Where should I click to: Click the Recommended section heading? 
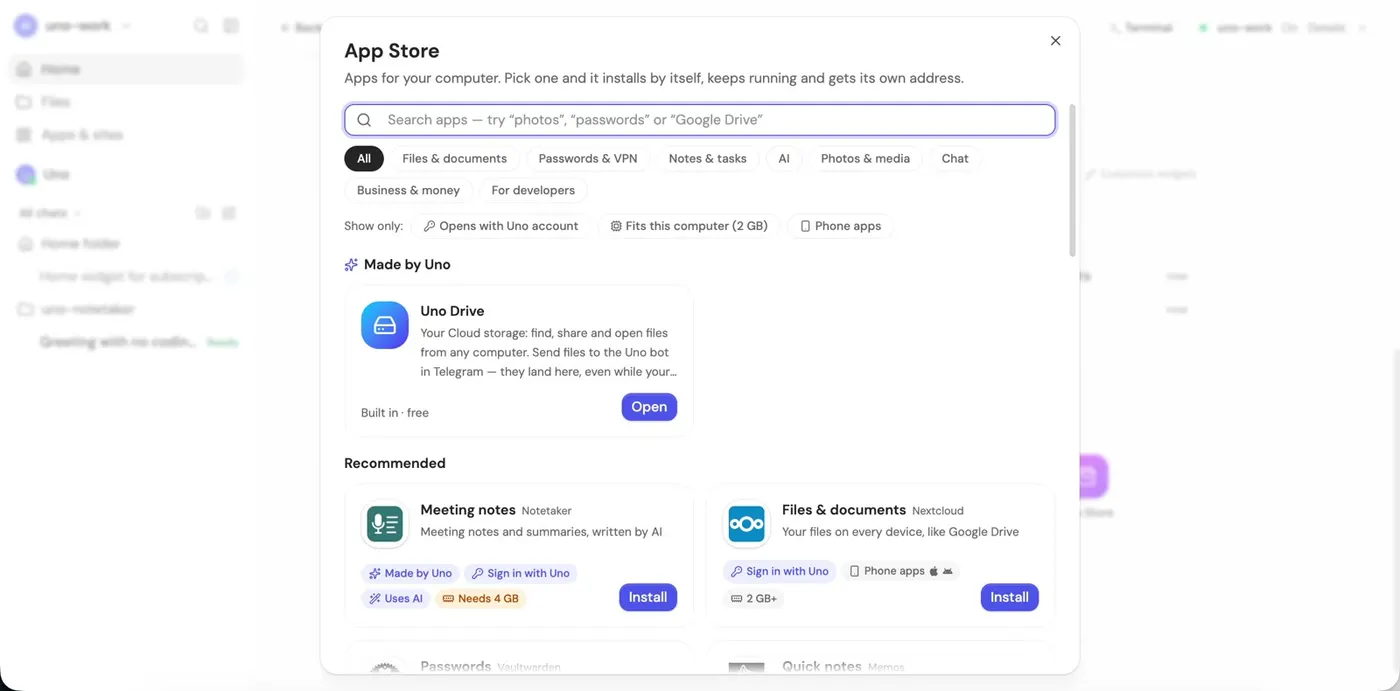395,463
